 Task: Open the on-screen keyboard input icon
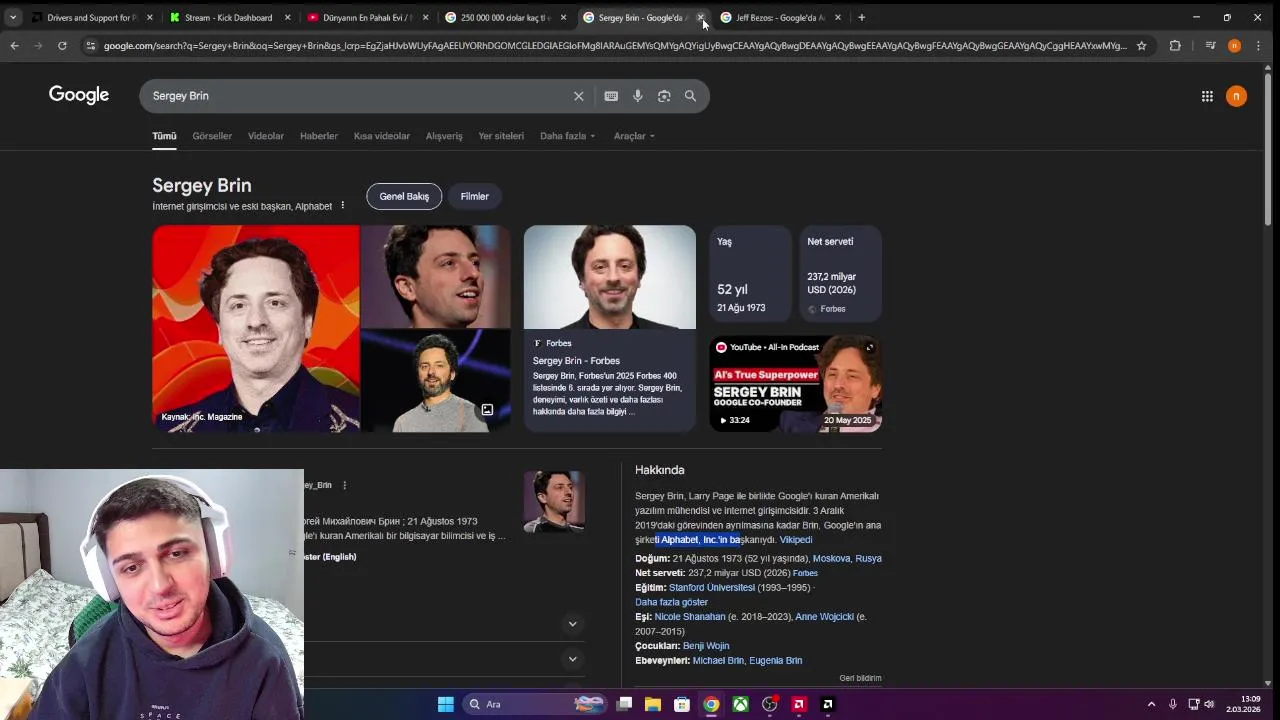tap(611, 96)
